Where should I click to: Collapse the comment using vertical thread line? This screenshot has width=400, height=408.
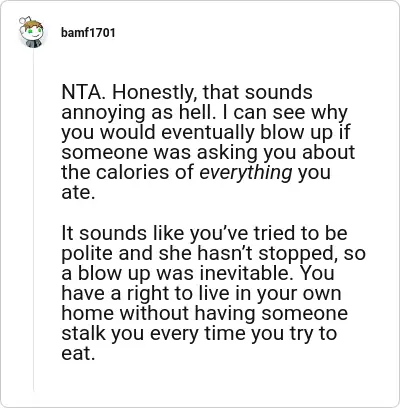33,220
